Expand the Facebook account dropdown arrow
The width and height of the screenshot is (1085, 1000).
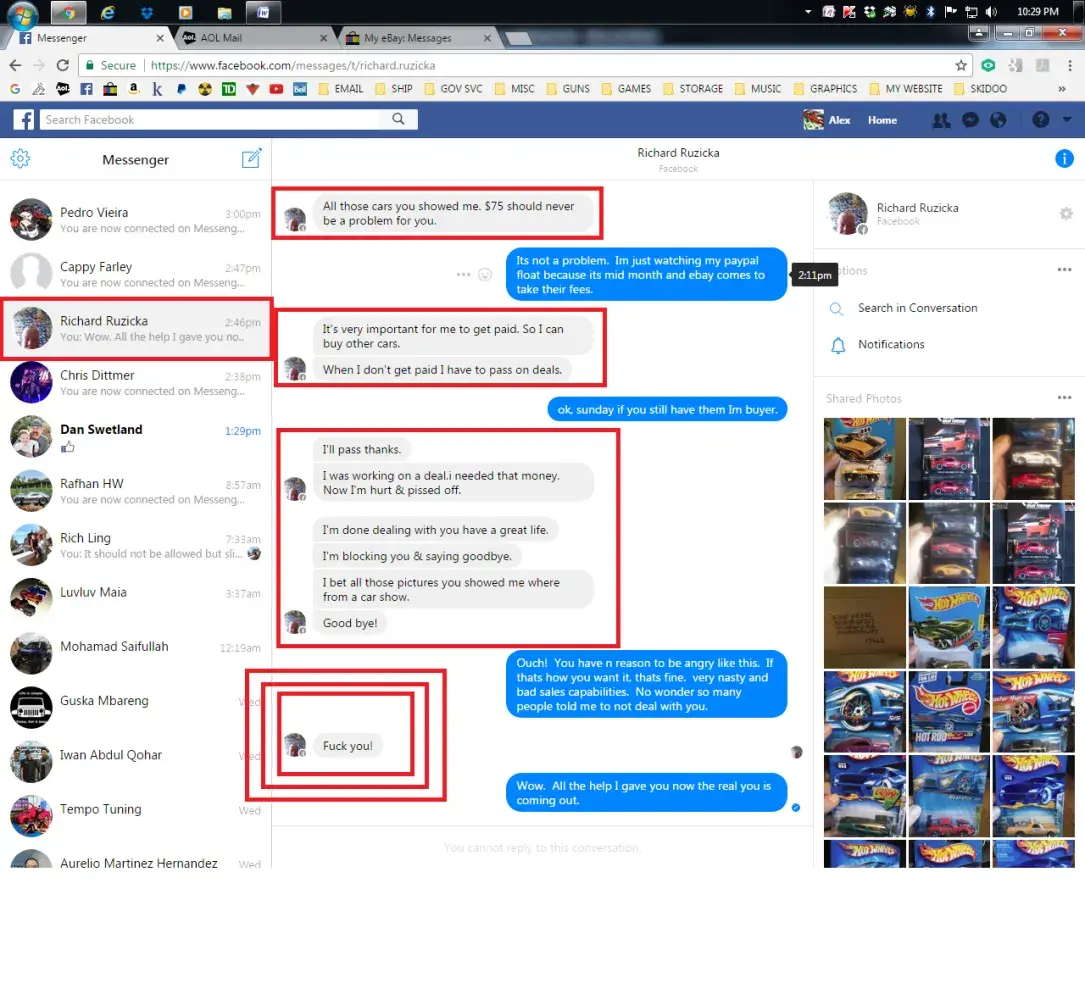[x=1067, y=120]
